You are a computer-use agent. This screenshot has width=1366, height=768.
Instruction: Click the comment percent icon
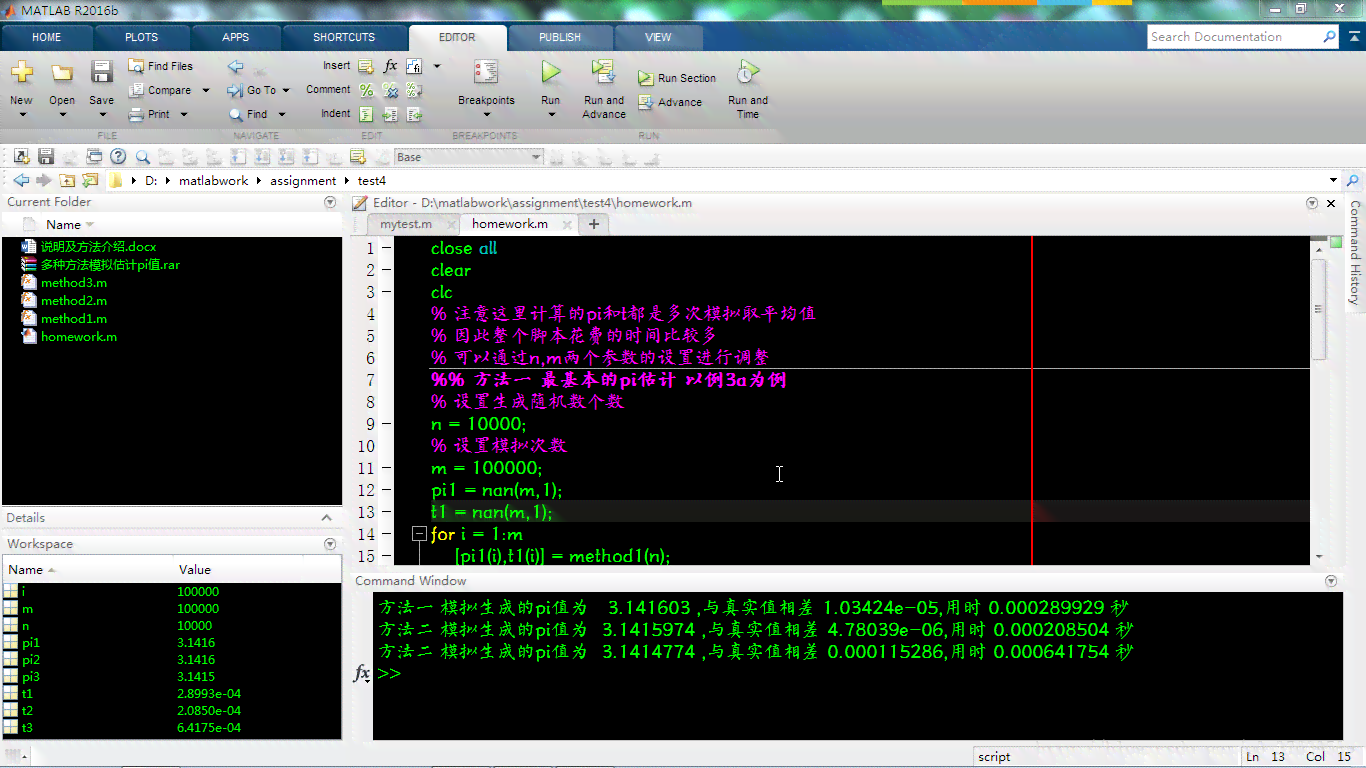point(366,90)
